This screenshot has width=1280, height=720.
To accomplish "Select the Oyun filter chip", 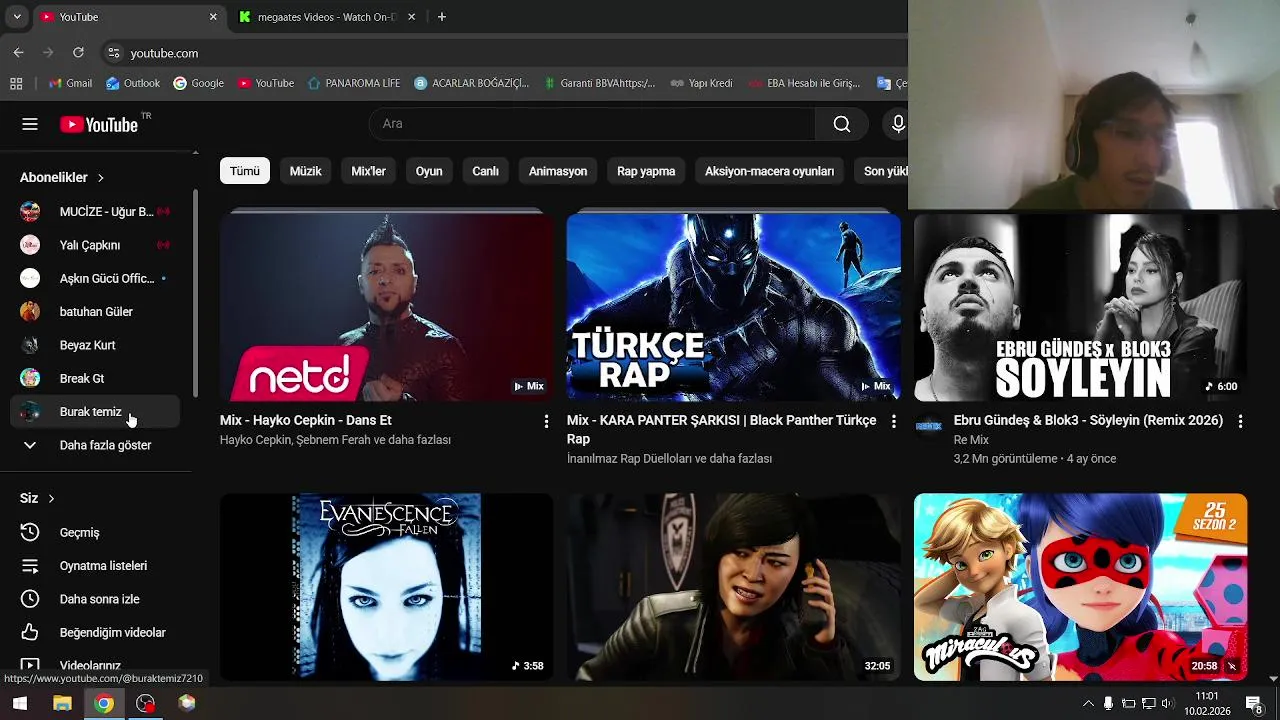I will click(x=429, y=171).
